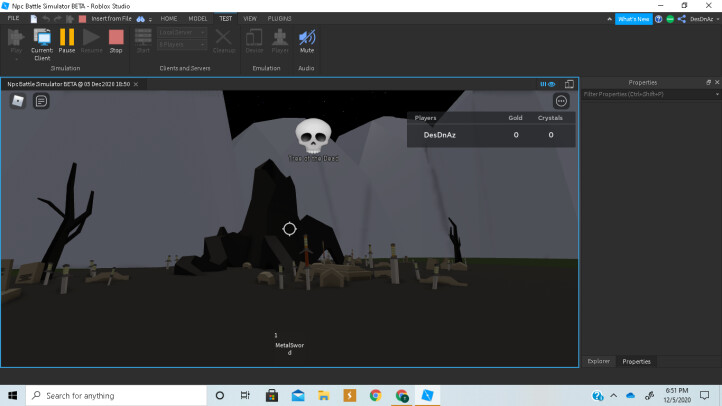Click the Share icon in title ribbon
This screenshot has width=722, height=406.
click(x=682, y=19)
